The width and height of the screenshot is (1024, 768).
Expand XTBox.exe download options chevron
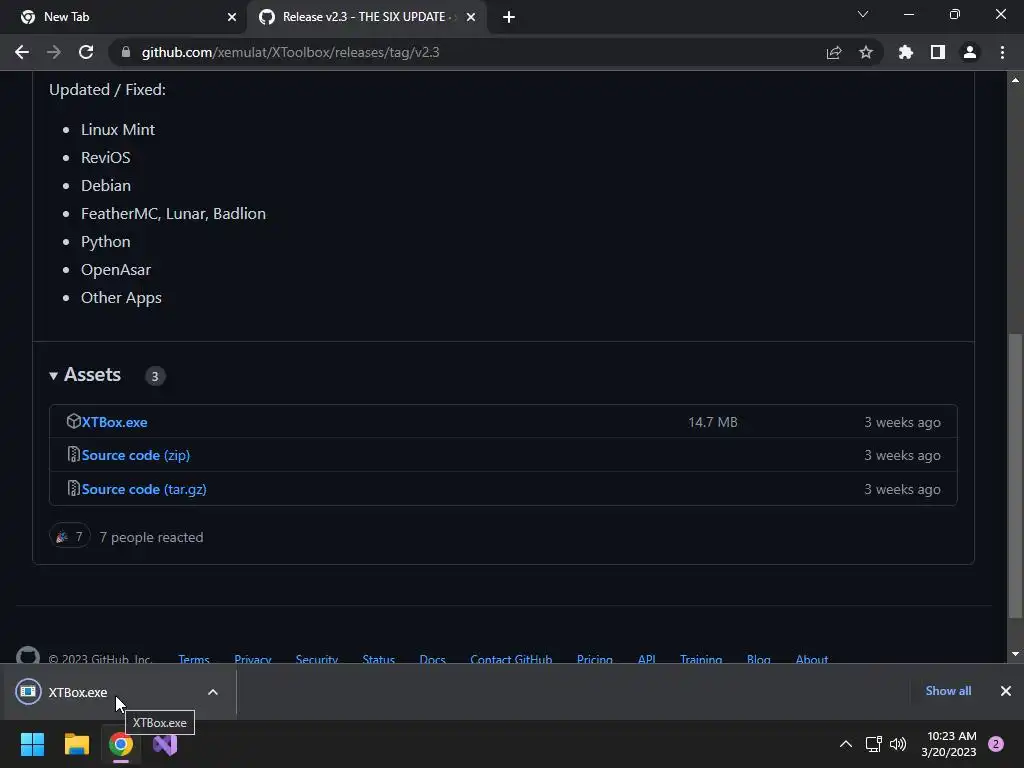pos(213,692)
